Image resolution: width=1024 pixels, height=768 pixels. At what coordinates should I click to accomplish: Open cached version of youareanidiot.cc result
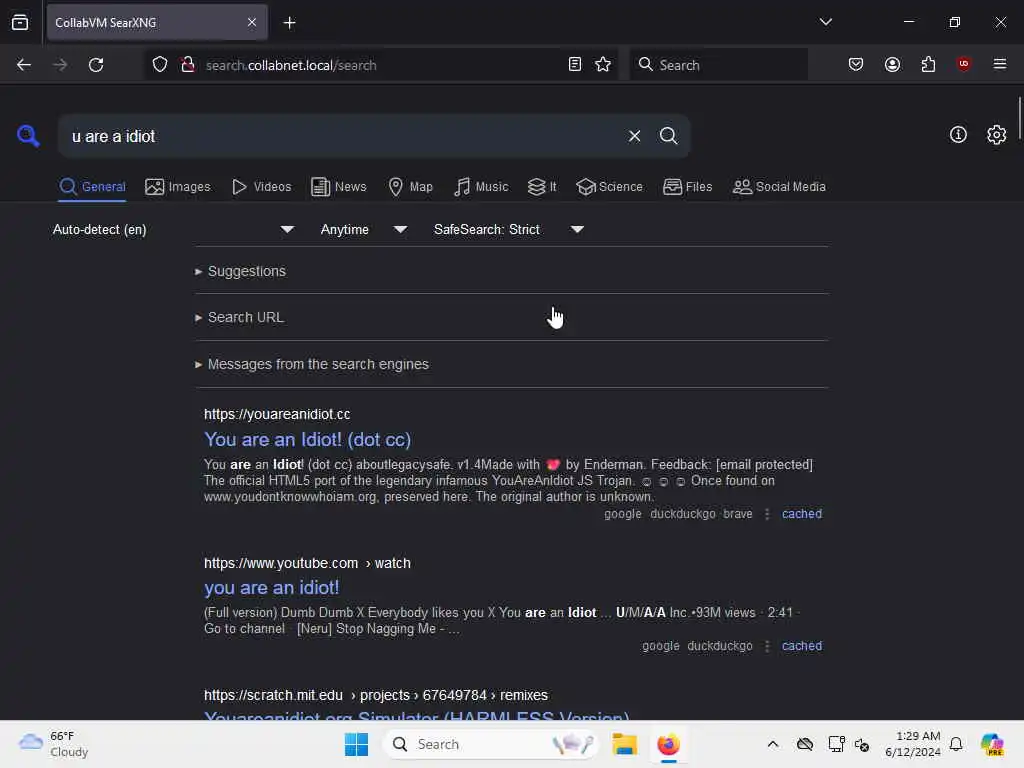pyautogui.click(x=801, y=514)
